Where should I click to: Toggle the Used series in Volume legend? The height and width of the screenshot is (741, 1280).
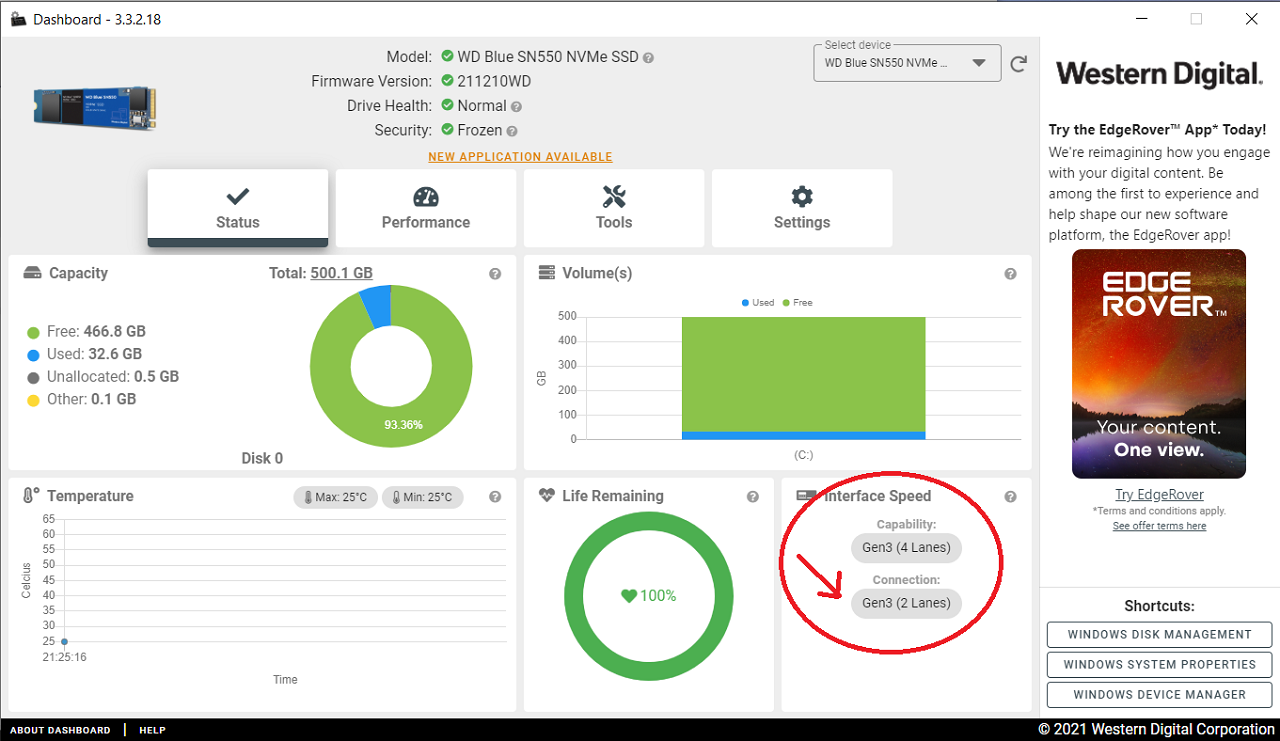click(x=758, y=302)
